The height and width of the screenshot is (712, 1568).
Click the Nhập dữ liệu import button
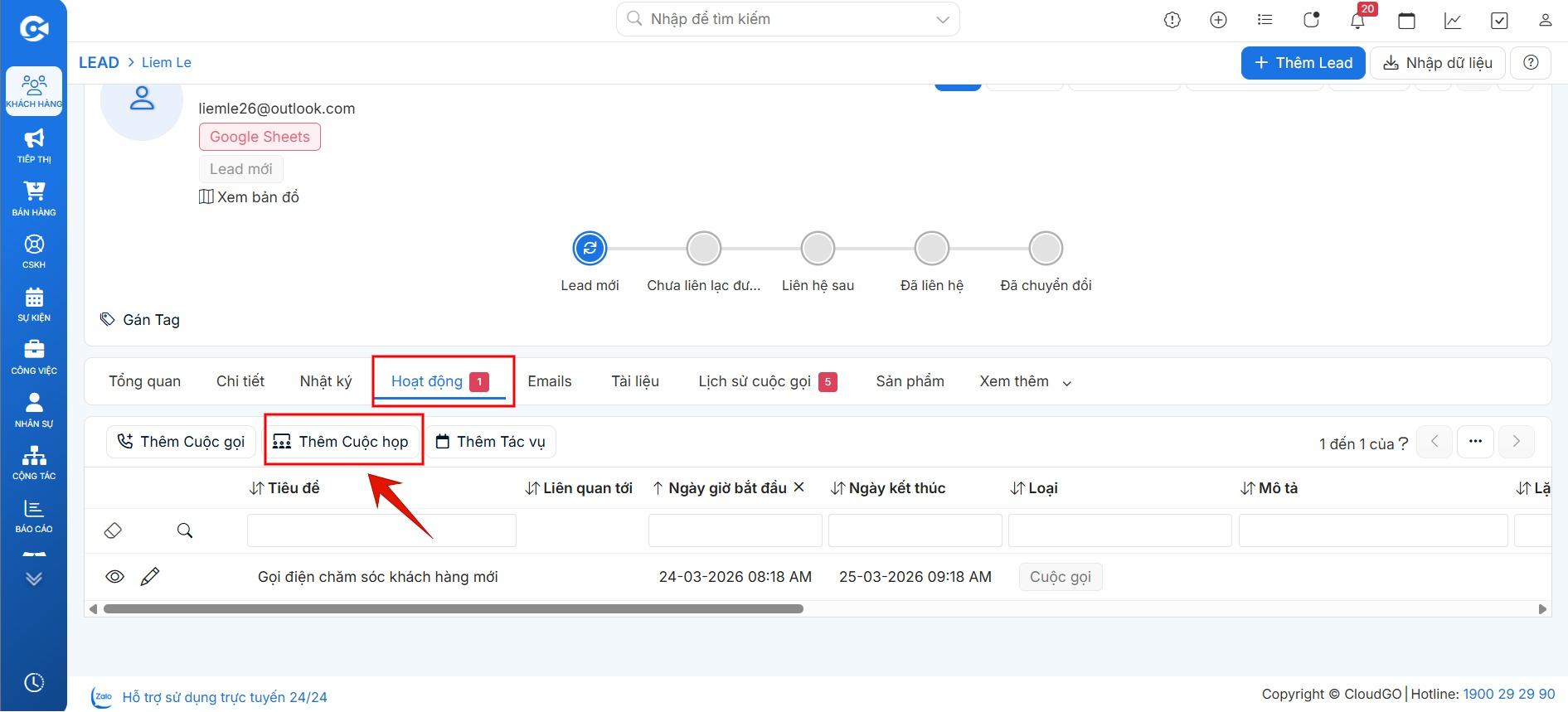pyautogui.click(x=1437, y=63)
